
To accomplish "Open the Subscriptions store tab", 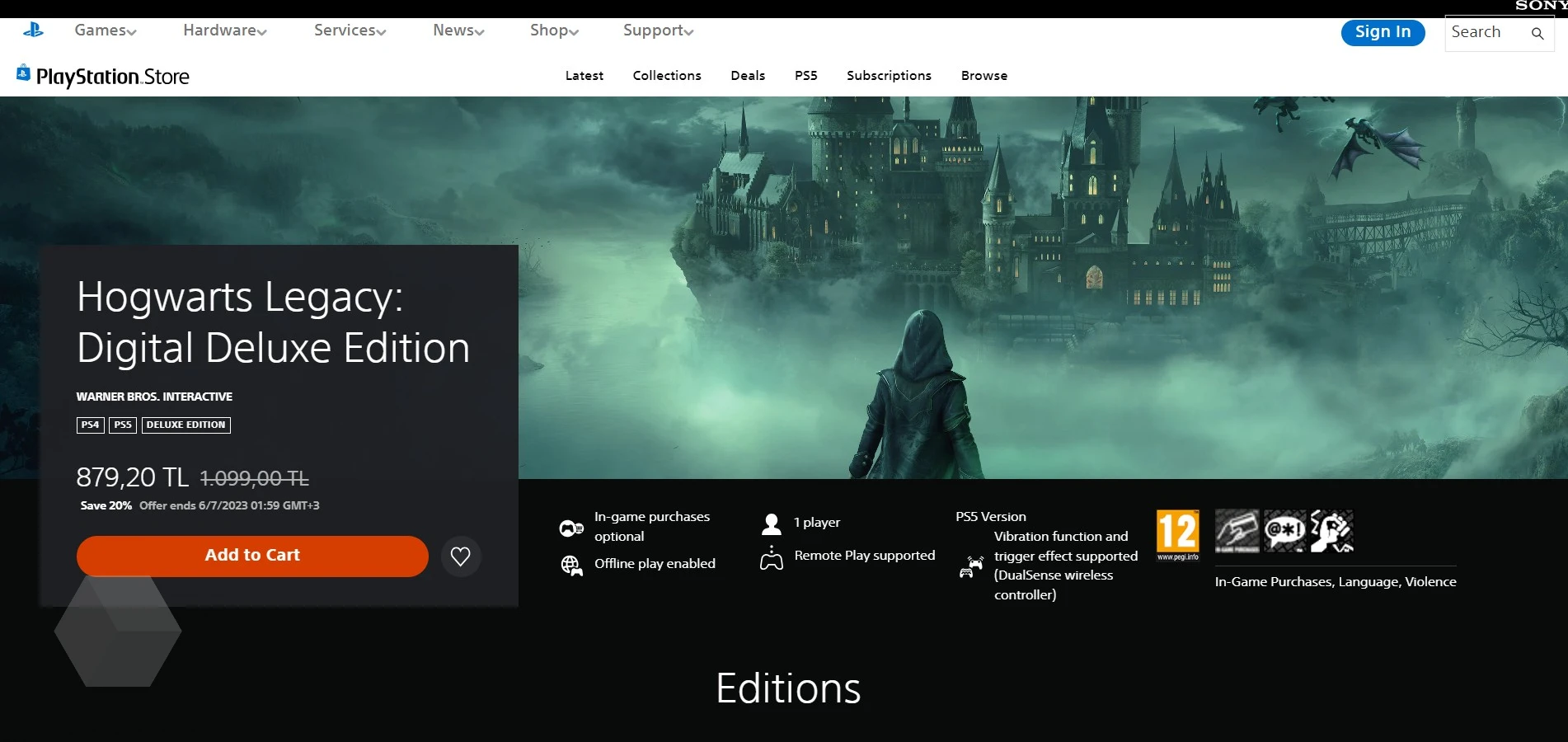I will click(889, 76).
